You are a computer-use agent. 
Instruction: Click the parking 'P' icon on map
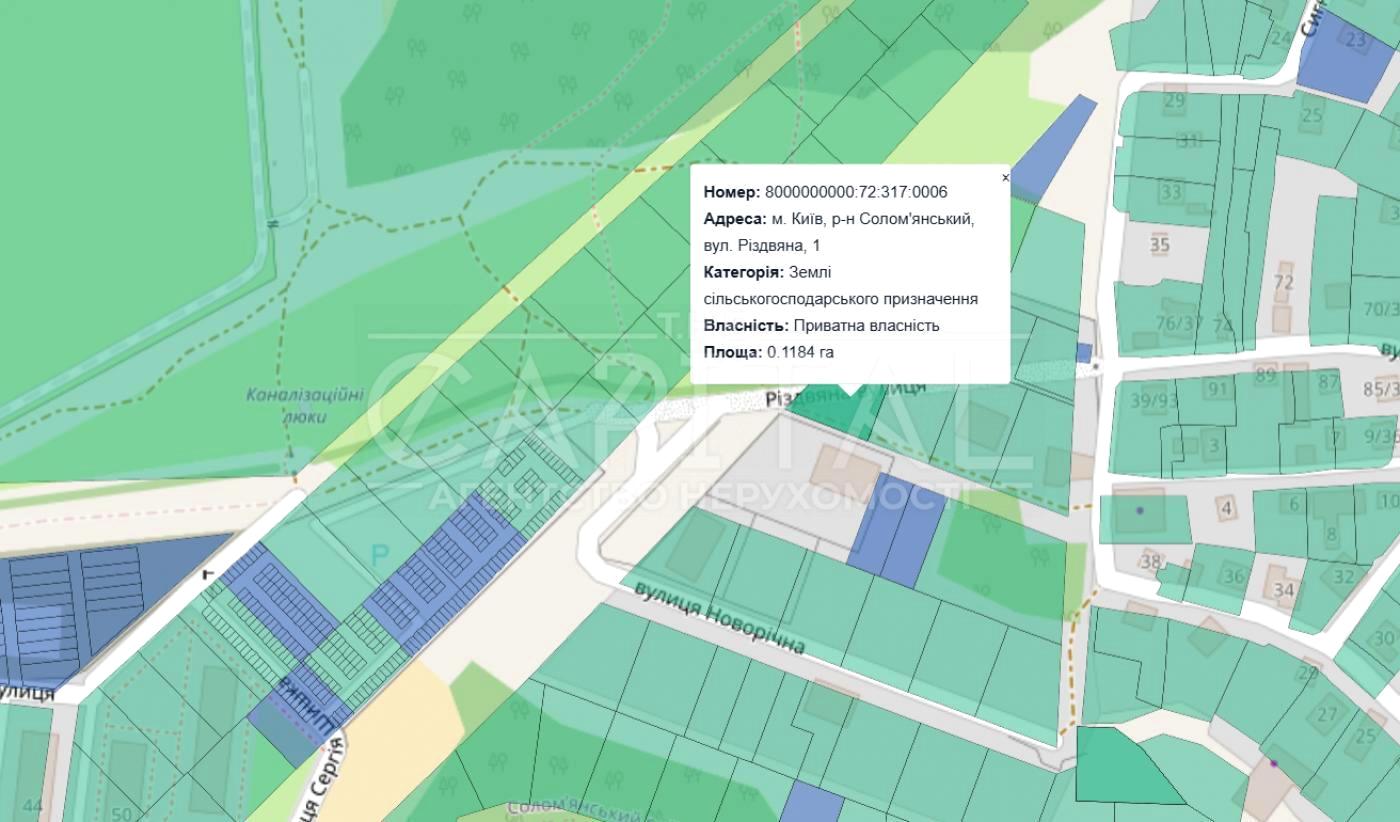pos(380,556)
